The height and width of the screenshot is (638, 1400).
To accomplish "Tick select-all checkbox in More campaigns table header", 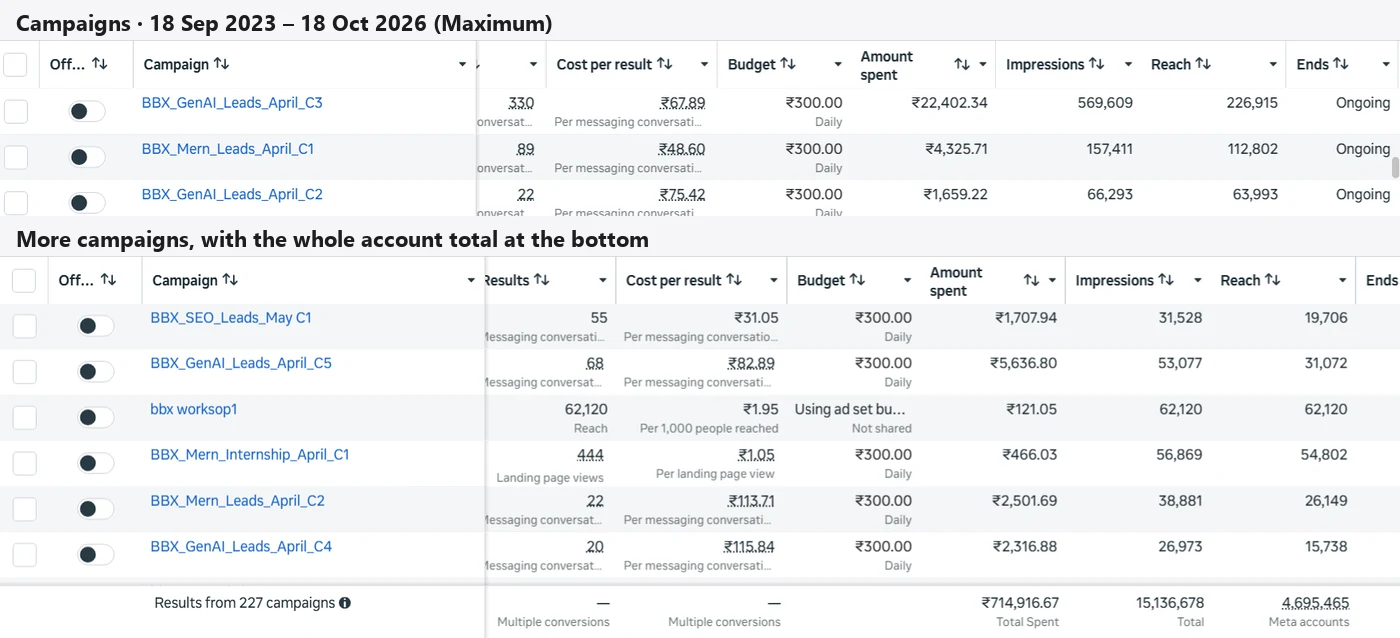I will coord(24,281).
